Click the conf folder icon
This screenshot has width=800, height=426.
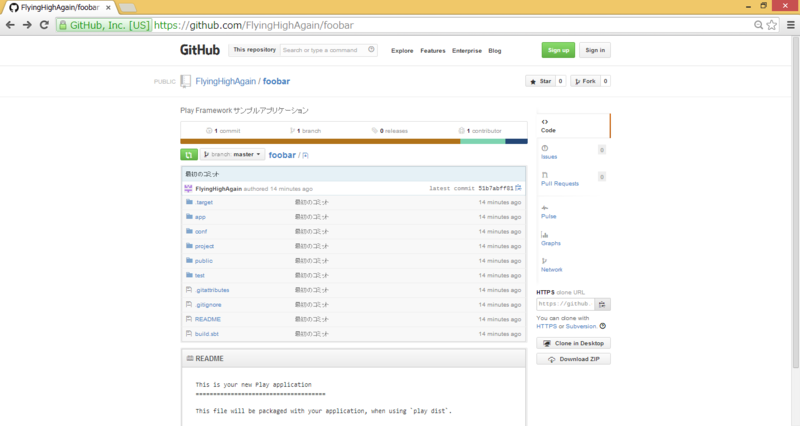[x=189, y=231]
